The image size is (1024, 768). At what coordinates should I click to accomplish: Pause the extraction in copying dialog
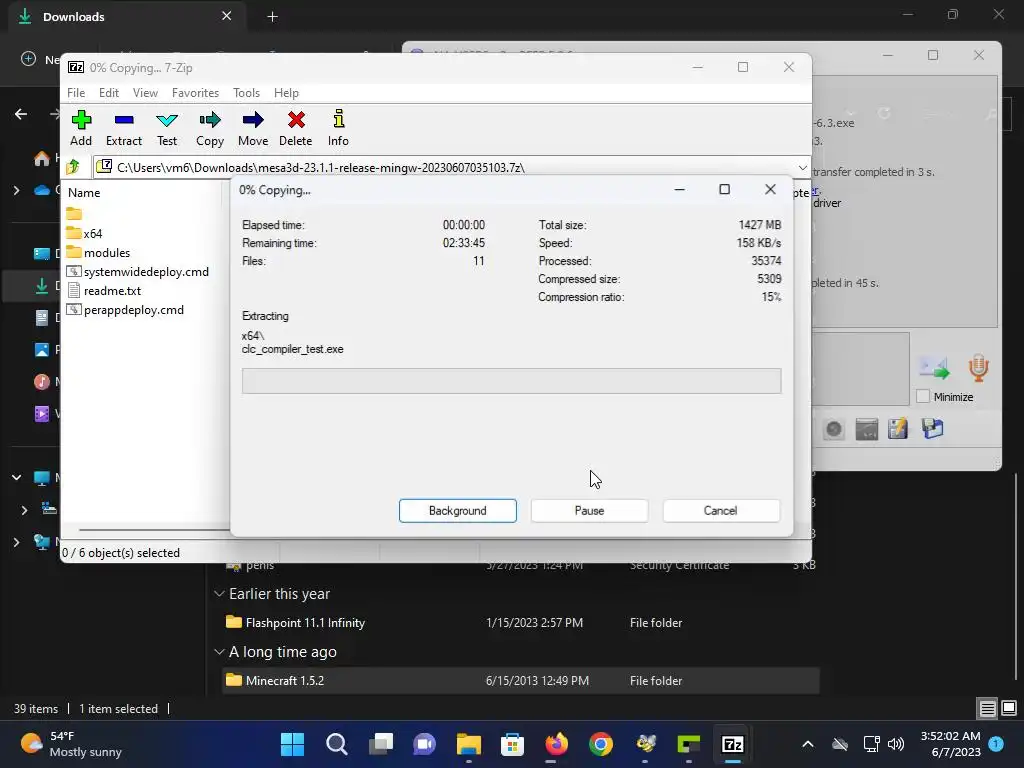click(x=589, y=511)
